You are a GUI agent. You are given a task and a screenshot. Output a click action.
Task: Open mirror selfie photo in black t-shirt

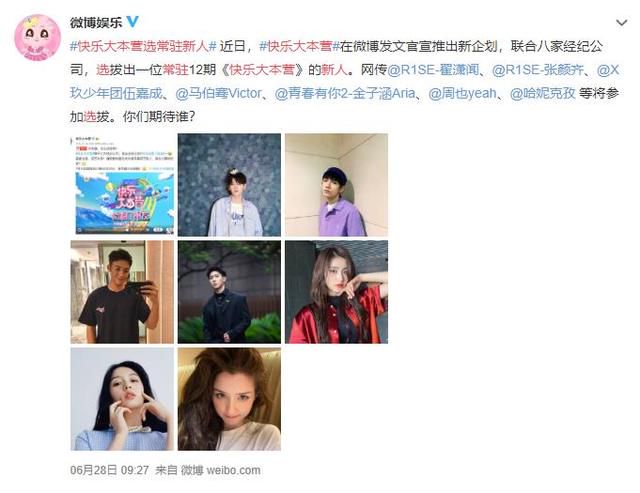coord(122,292)
